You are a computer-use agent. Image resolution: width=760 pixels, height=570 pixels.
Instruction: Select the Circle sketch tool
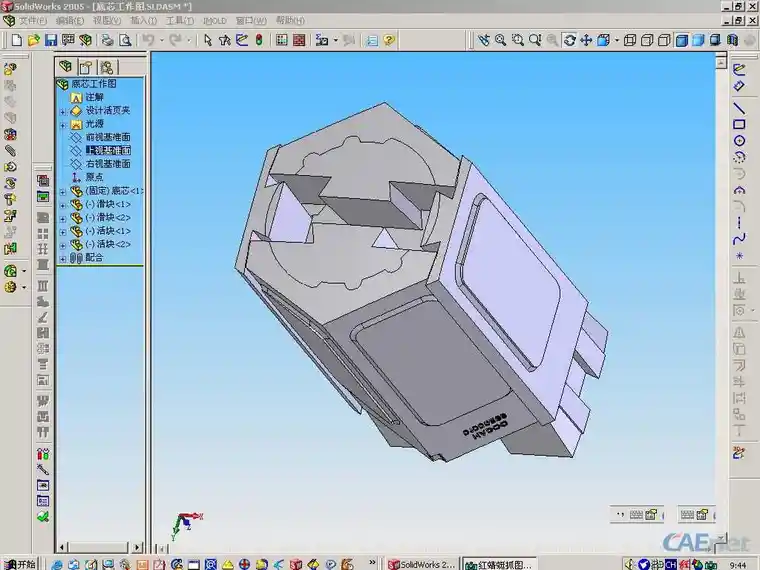click(739, 141)
